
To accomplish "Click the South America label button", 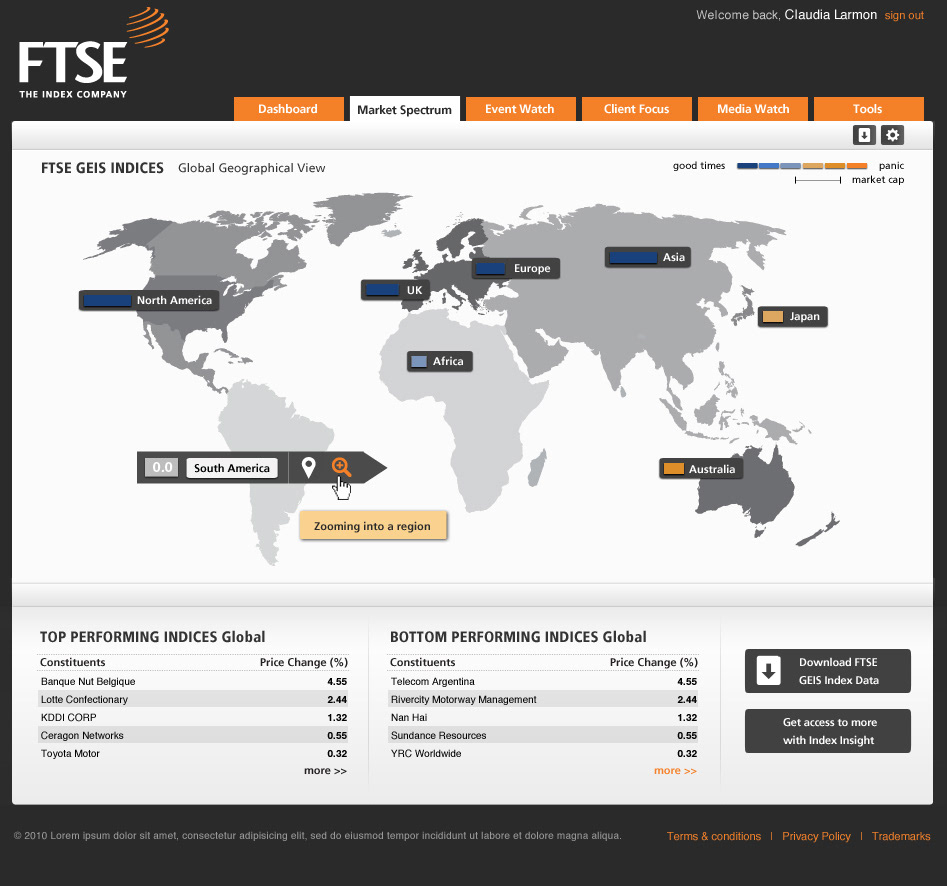I will (232, 468).
